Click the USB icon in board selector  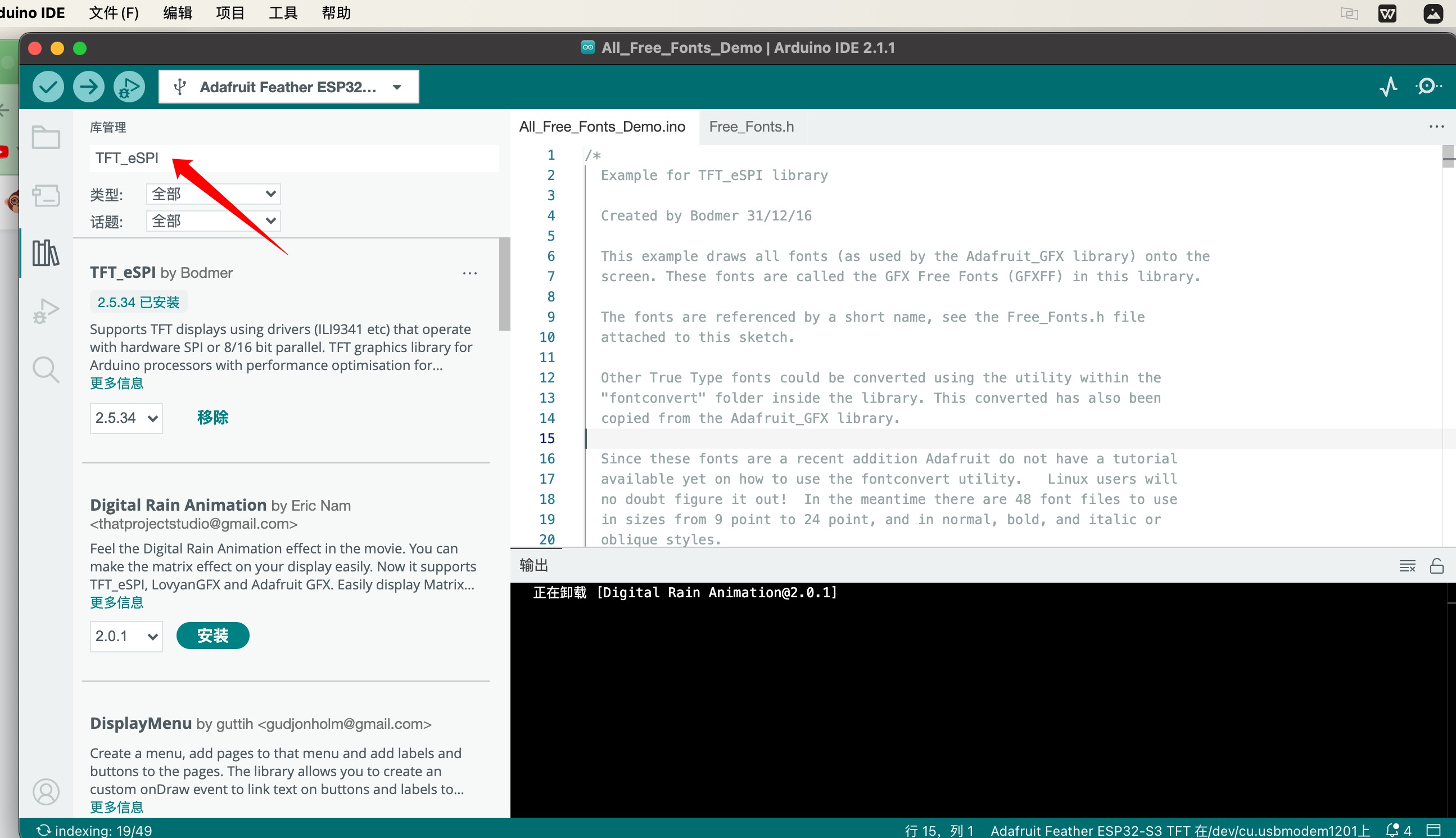(x=180, y=87)
